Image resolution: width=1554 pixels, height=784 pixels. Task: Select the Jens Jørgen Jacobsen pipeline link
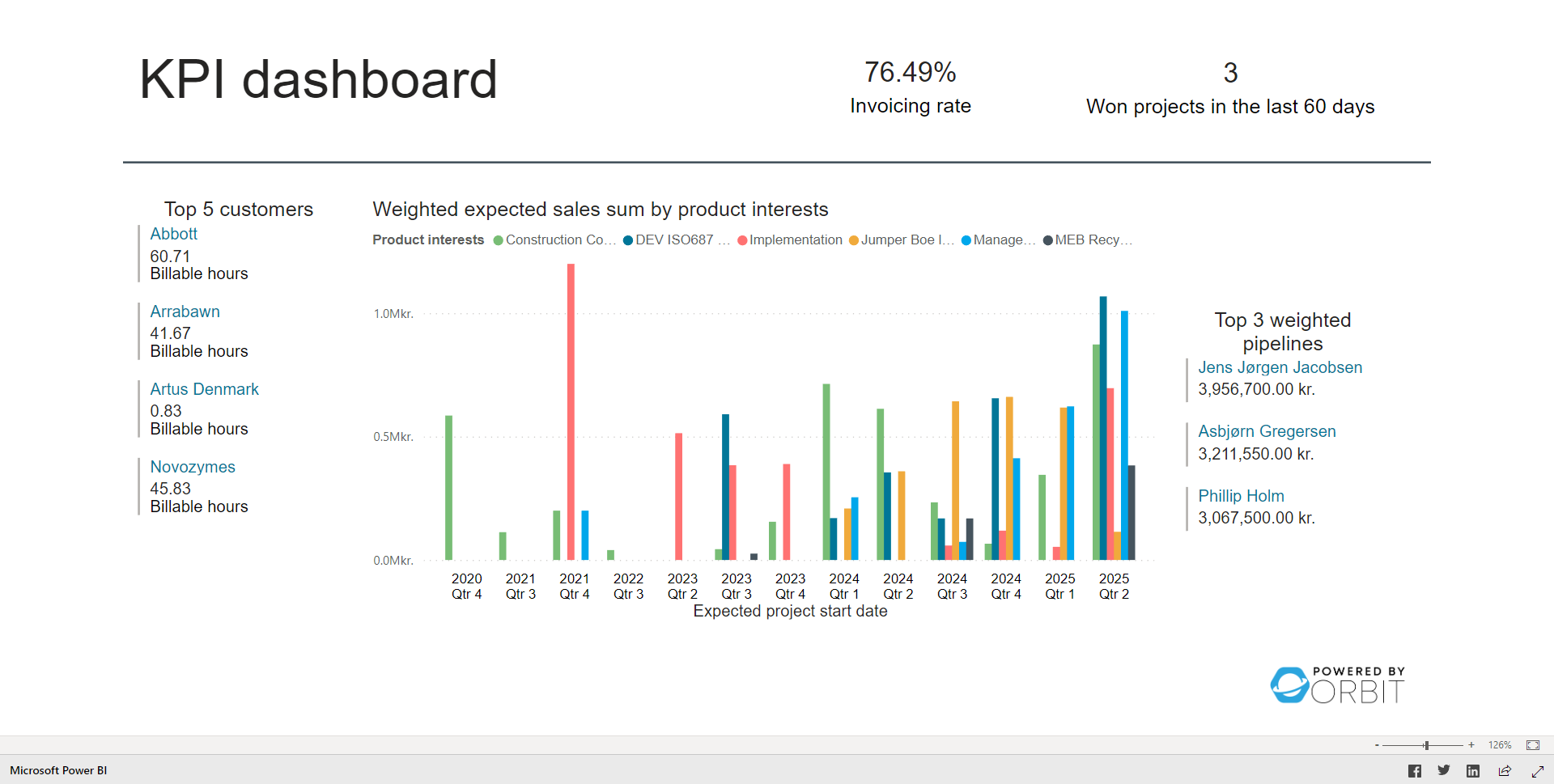pyautogui.click(x=1280, y=367)
